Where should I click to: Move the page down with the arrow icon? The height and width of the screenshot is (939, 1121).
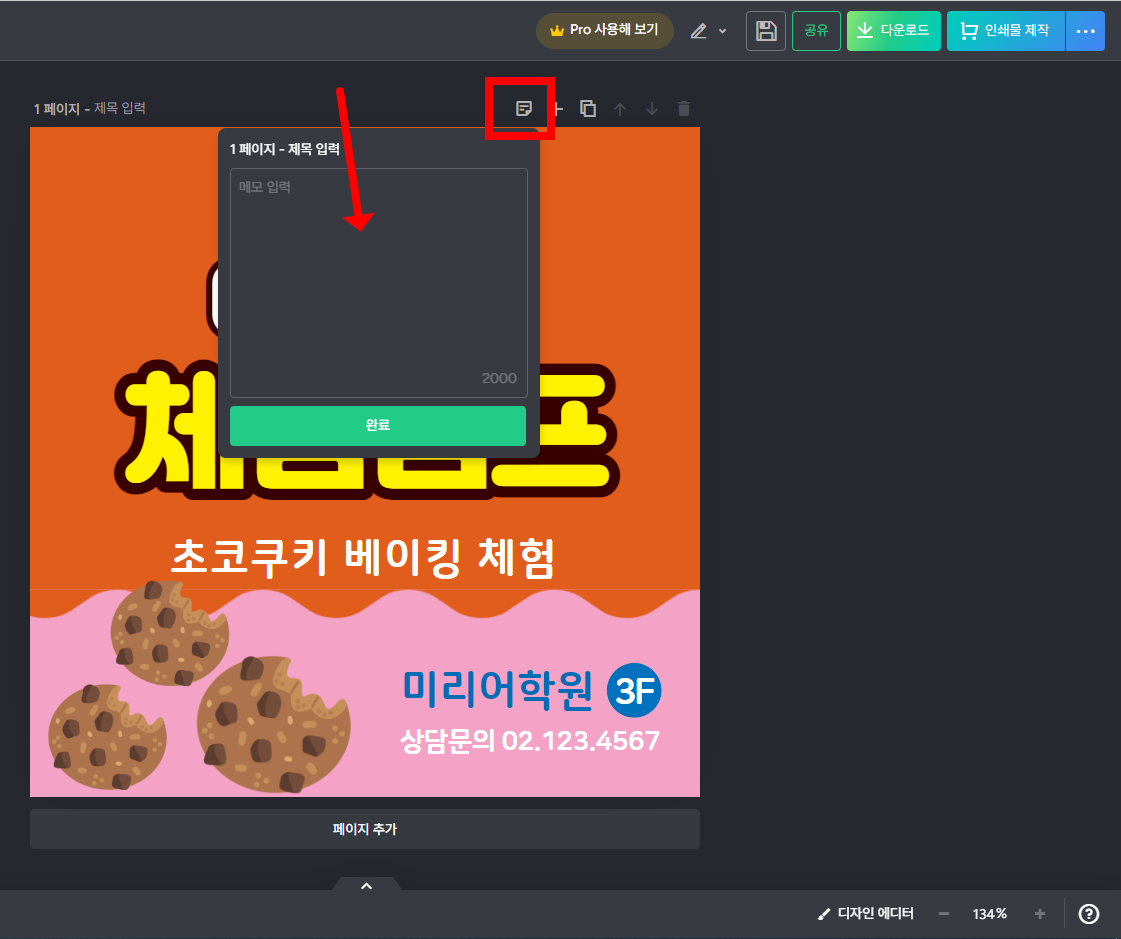tap(652, 108)
